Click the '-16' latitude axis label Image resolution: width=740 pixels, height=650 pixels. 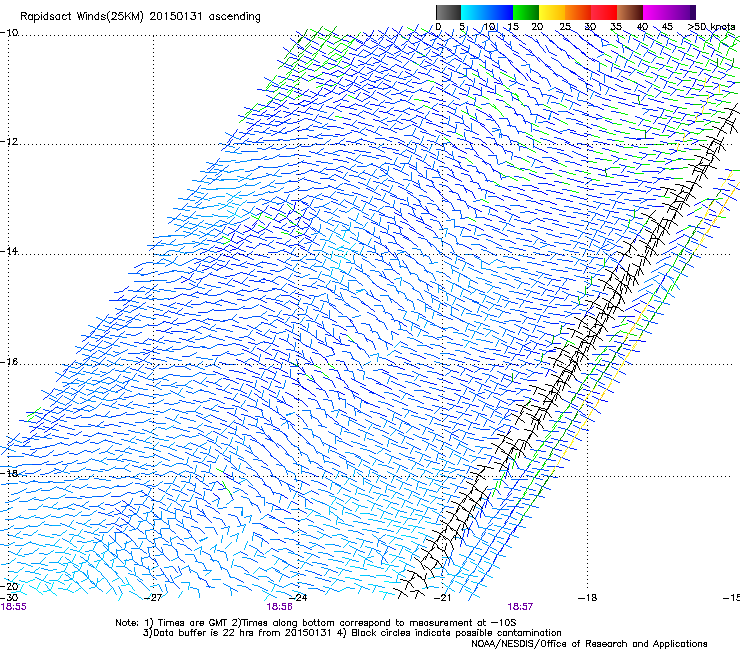9,362
